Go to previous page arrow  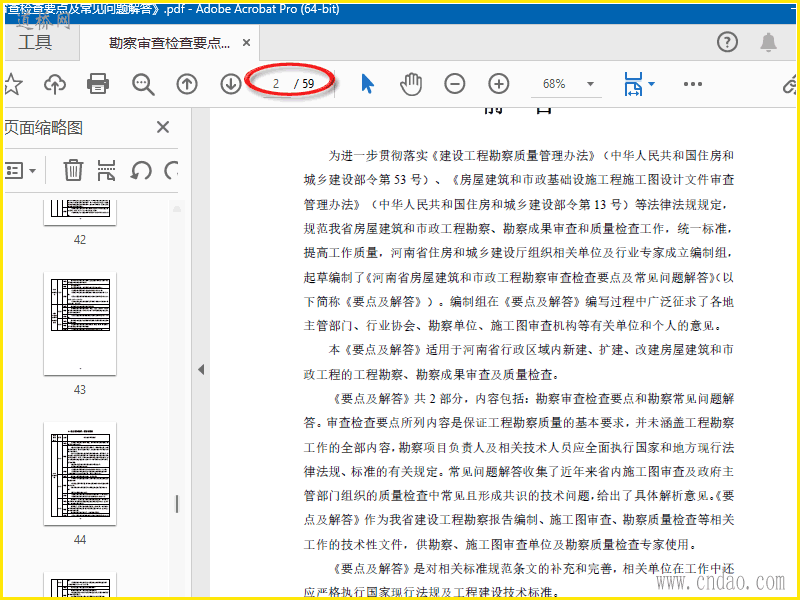tap(187, 84)
